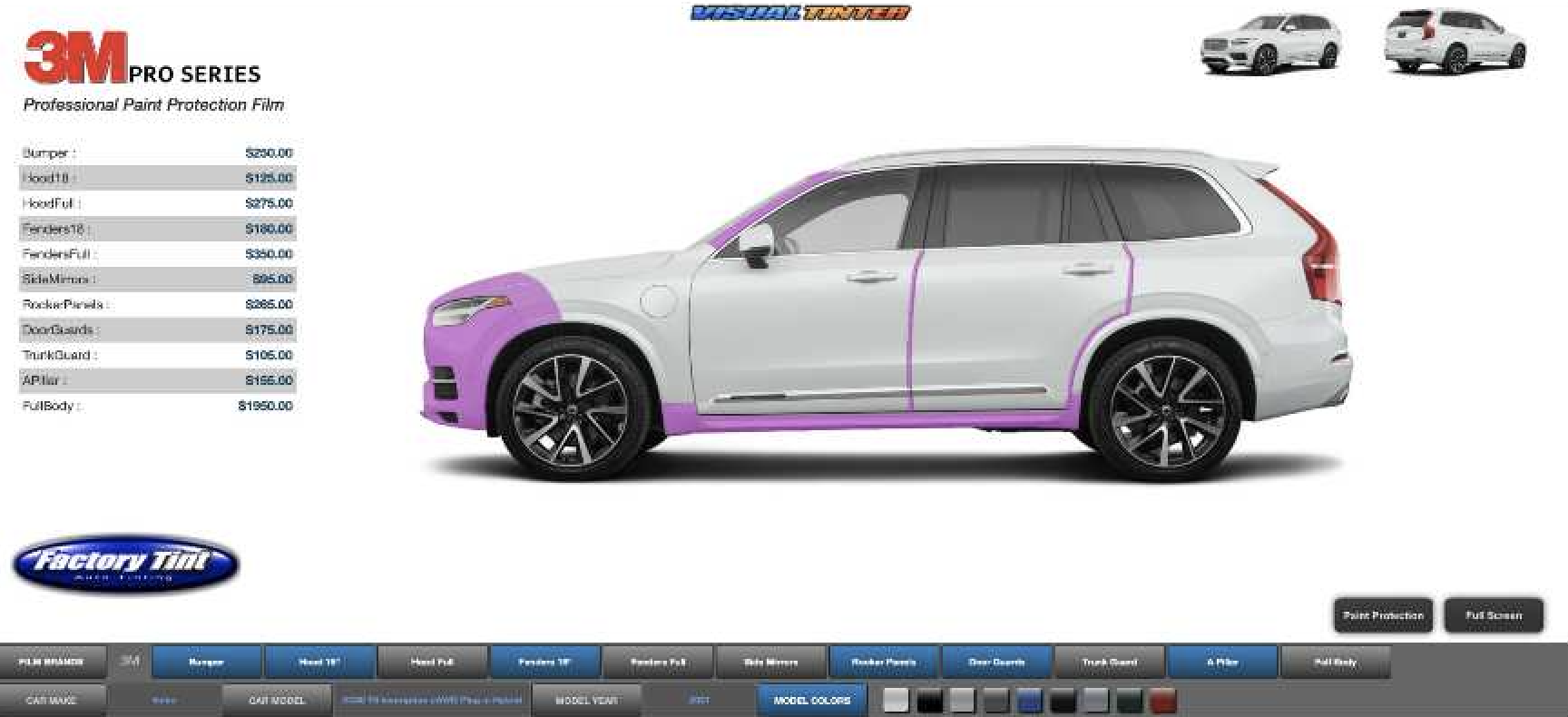Click the Professional Paint Protection Film subtitle
The image size is (1568, 717).
153,105
